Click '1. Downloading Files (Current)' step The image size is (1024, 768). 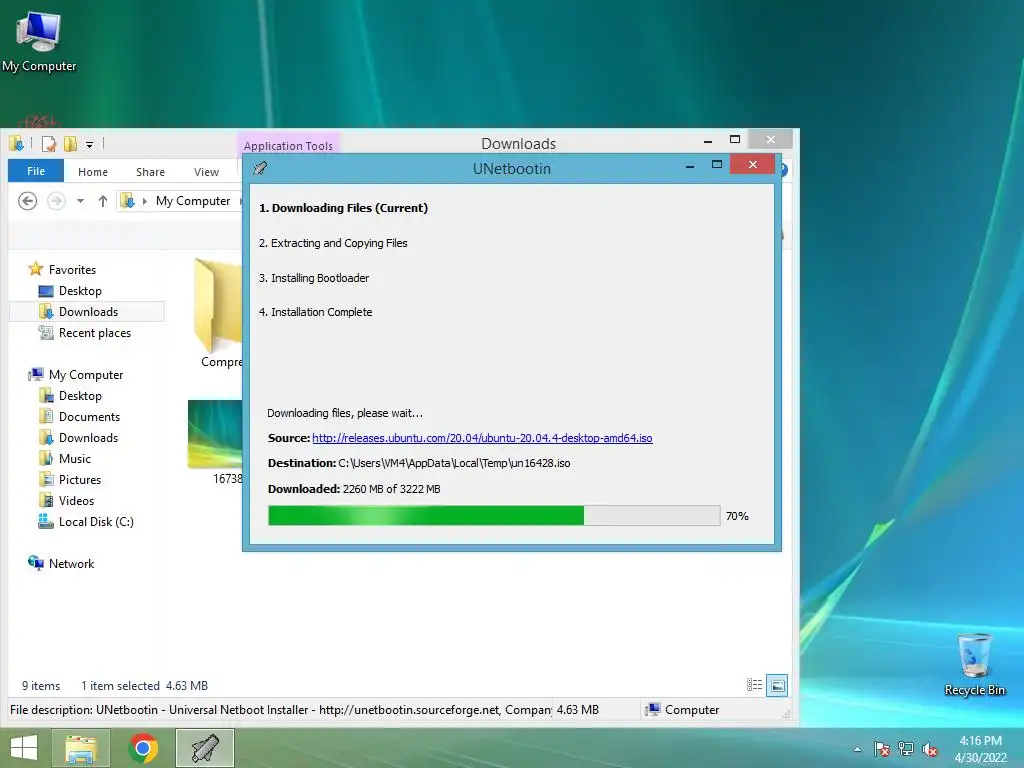(344, 208)
